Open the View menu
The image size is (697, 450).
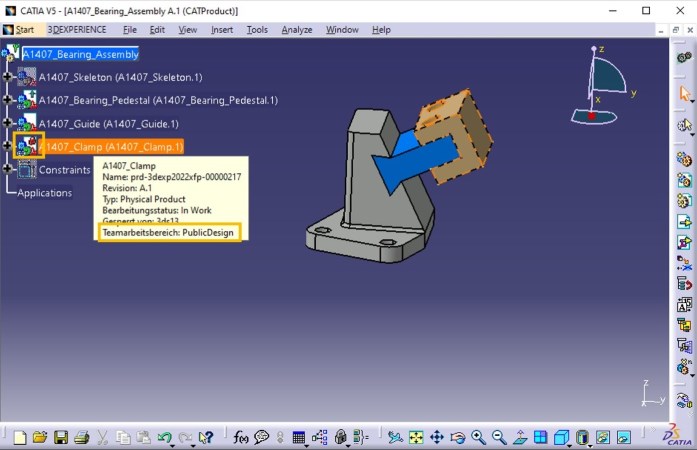coord(188,30)
